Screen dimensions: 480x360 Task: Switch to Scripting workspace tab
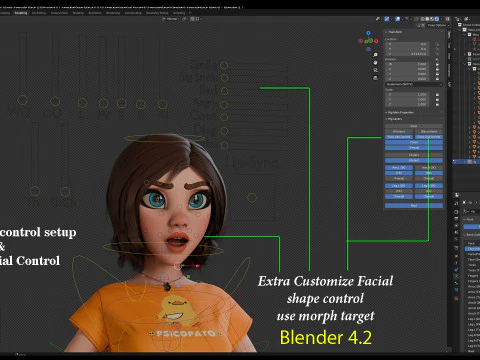point(179,13)
